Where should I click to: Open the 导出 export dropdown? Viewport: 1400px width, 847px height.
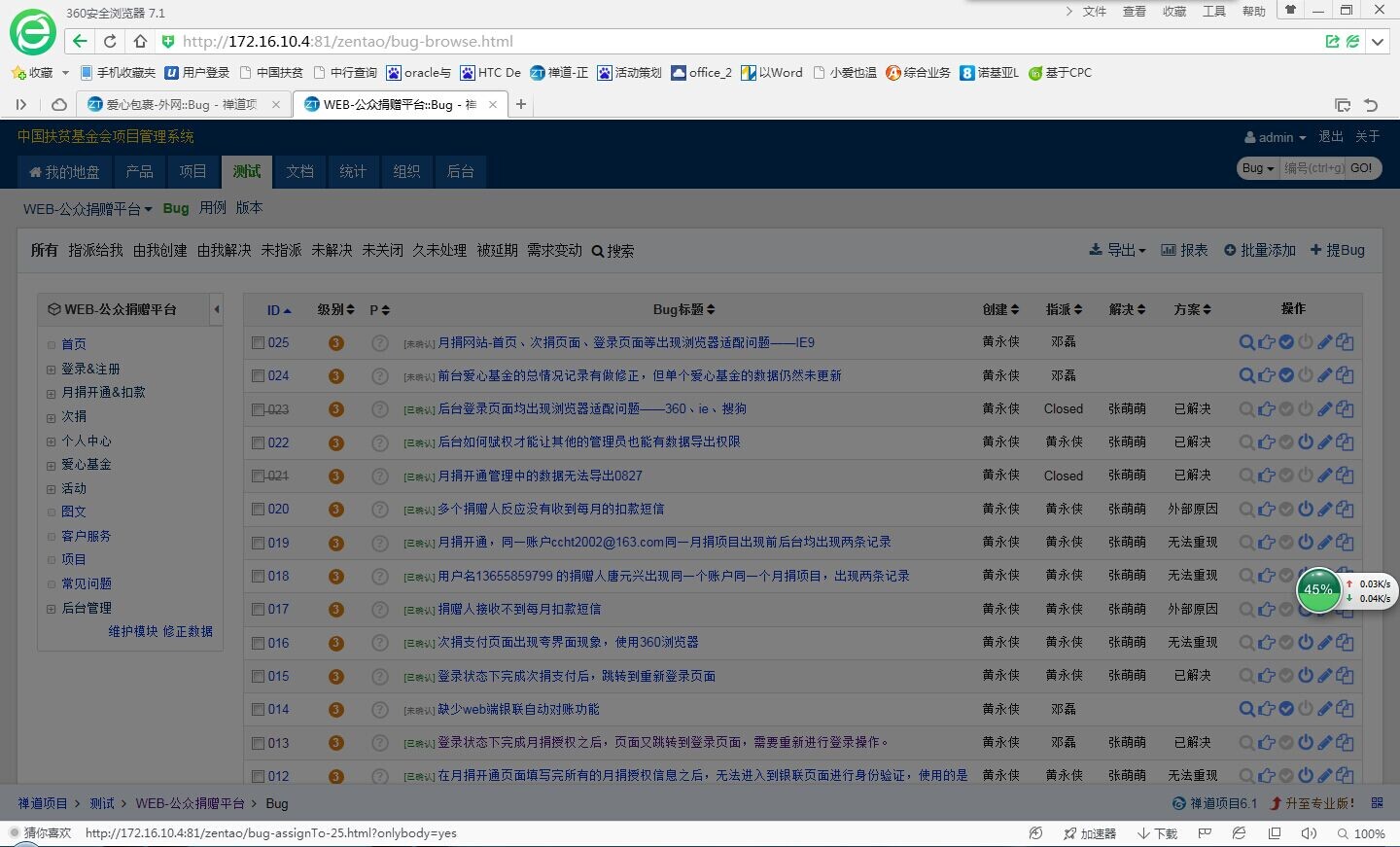(1118, 250)
